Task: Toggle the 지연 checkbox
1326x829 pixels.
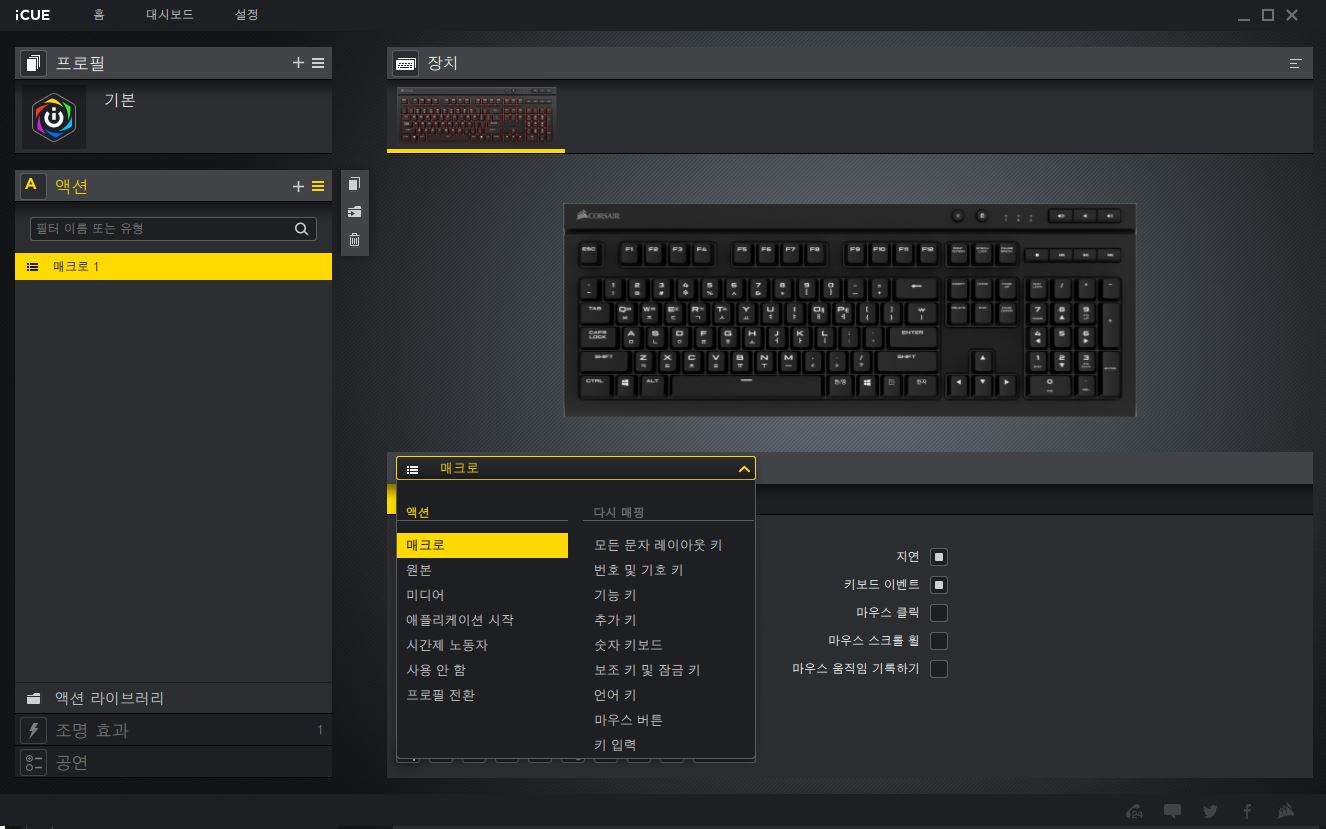Action: pos(939,557)
